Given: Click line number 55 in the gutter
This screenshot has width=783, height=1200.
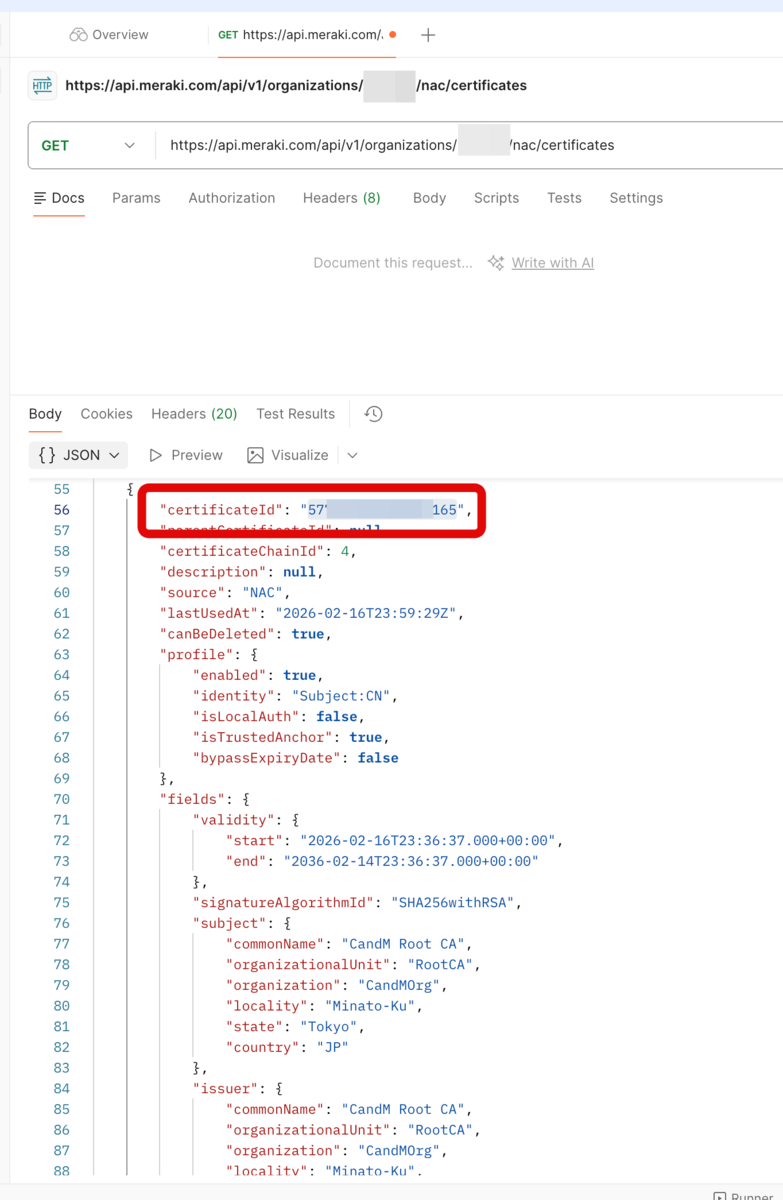Looking at the screenshot, I should pyautogui.click(x=61, y=489).
